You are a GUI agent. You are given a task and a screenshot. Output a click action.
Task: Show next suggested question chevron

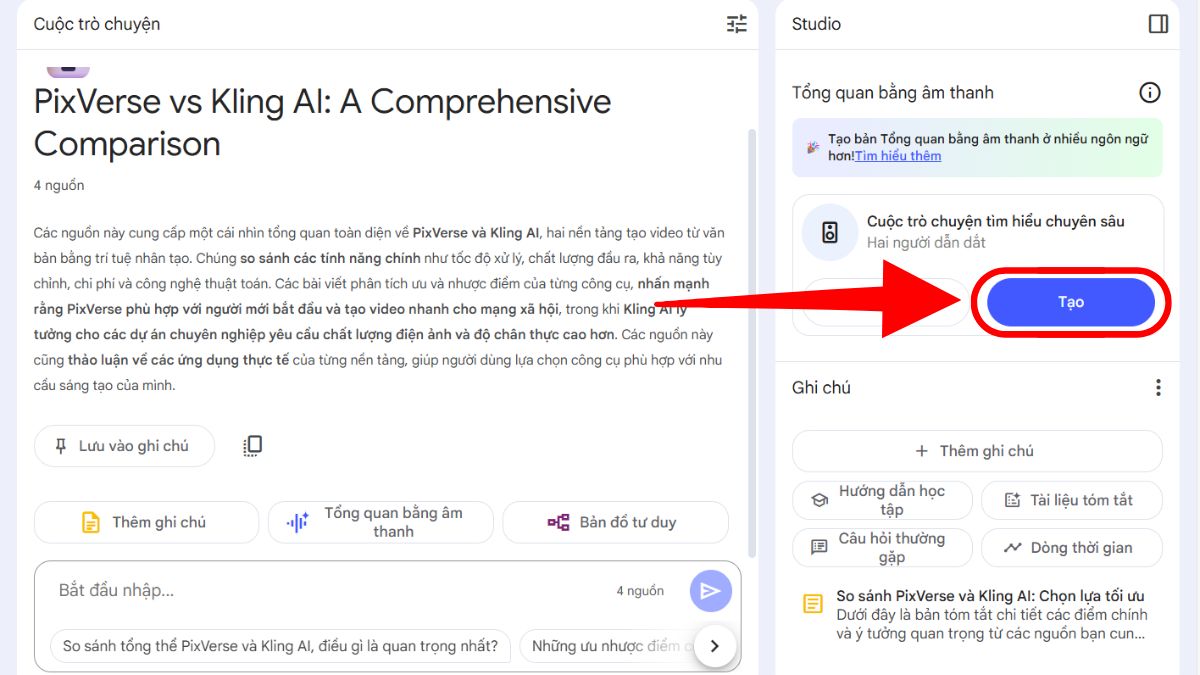[714, 646]
